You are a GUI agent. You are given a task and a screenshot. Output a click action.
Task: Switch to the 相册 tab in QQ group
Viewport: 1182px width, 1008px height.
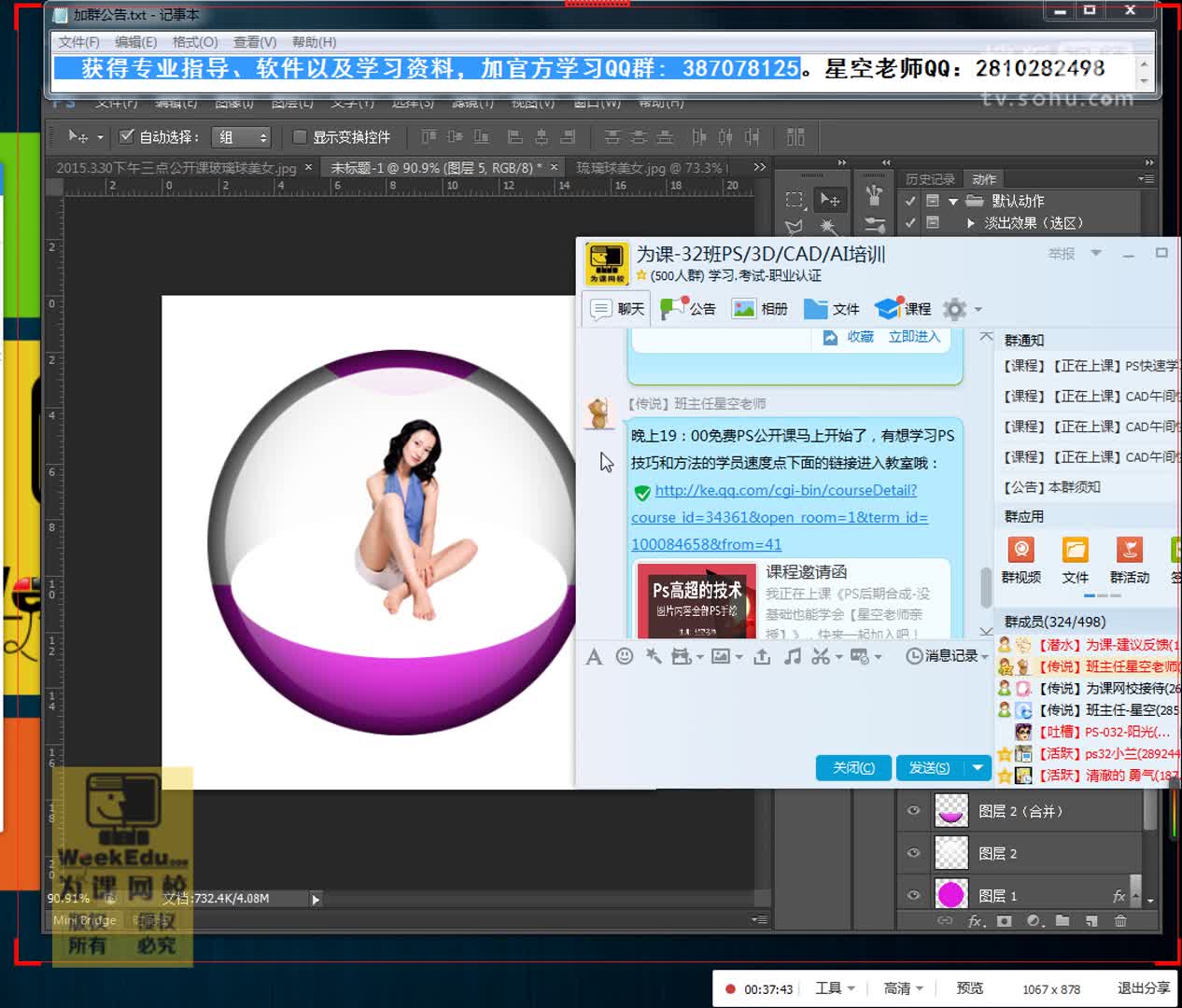(x=760, y=309)
